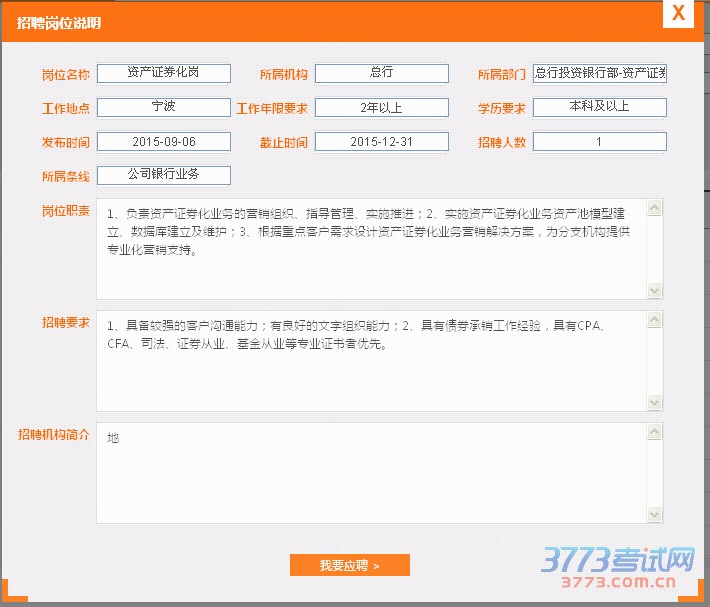The height and width of the screenshot is (607, 710).
Task: Select the 学历要求 field showing 本科及以上
Action: 599,106
